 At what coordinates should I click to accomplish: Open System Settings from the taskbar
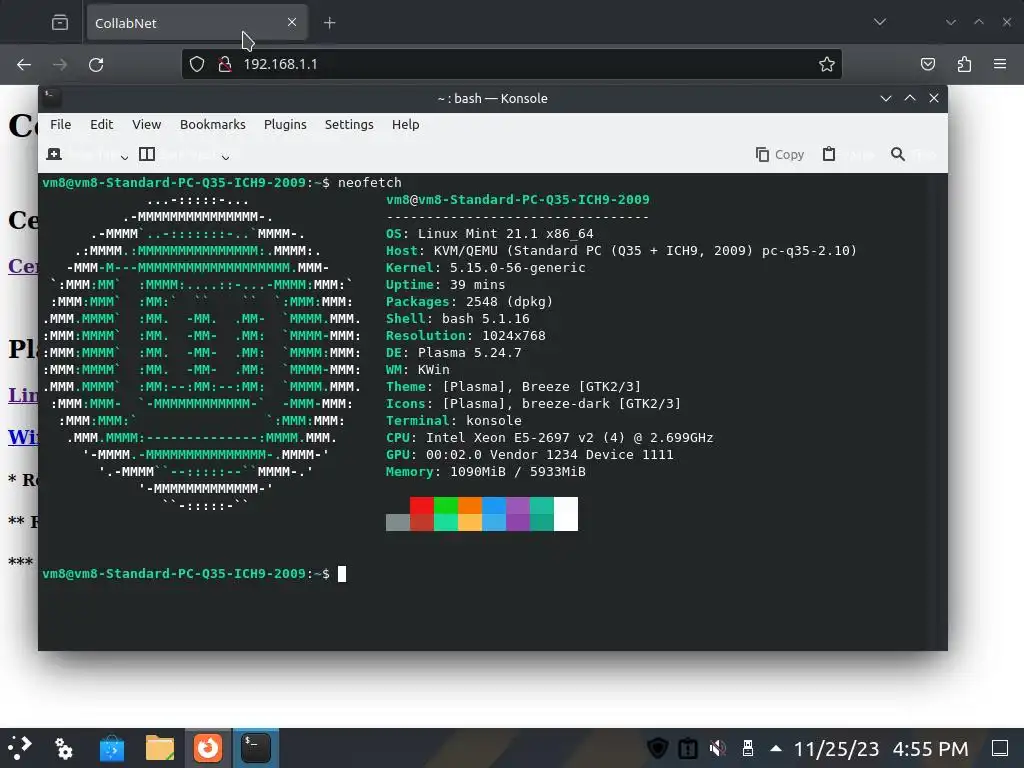(x=63, y=748)
